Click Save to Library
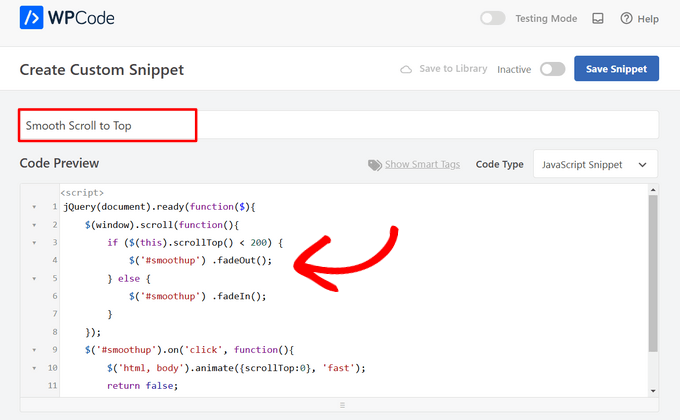 pyautogui.click(x=453, y=69)
